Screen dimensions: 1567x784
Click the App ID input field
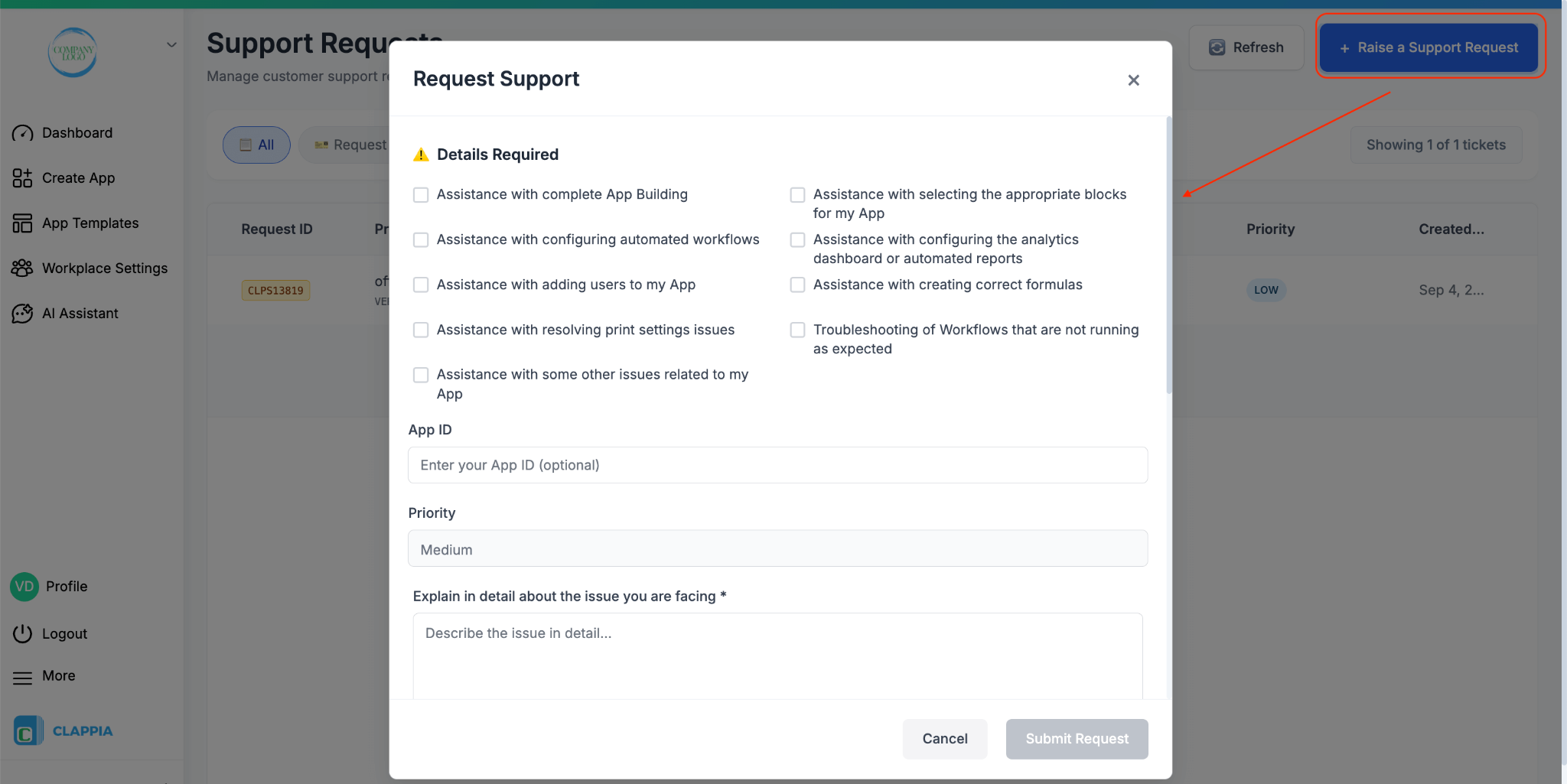(x=776, y=464)
